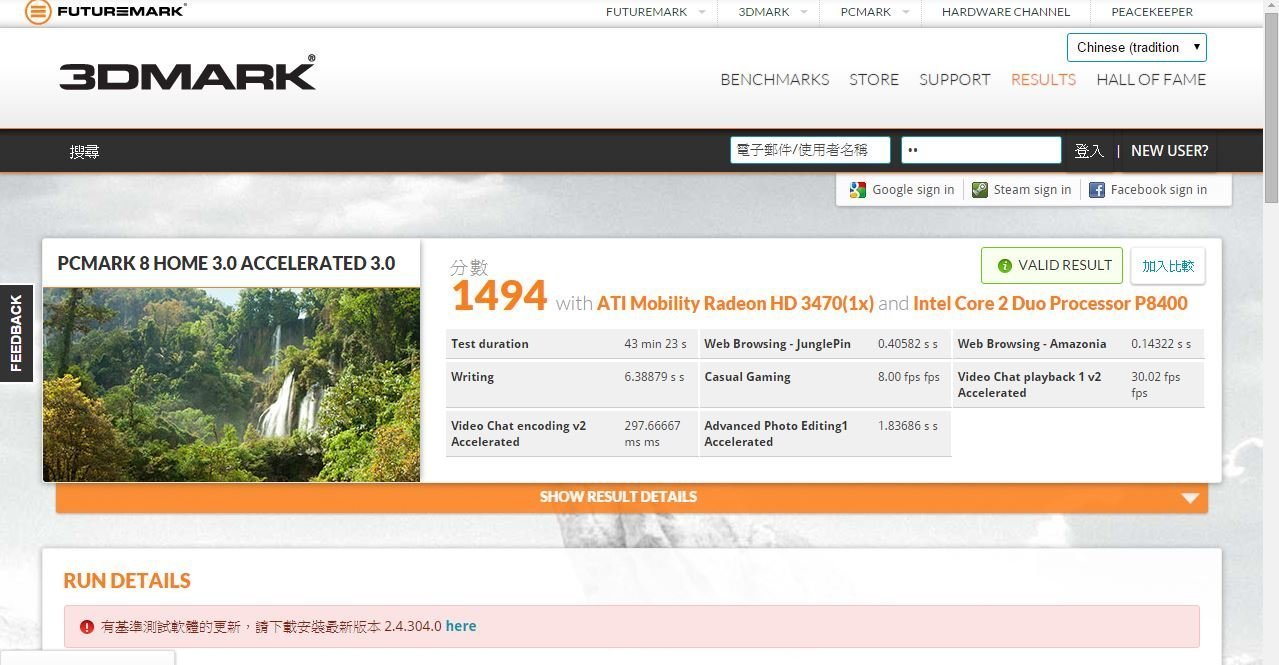1279x665 pixels.
Task: Open the Hardware Channel link
Action: 1006,12
